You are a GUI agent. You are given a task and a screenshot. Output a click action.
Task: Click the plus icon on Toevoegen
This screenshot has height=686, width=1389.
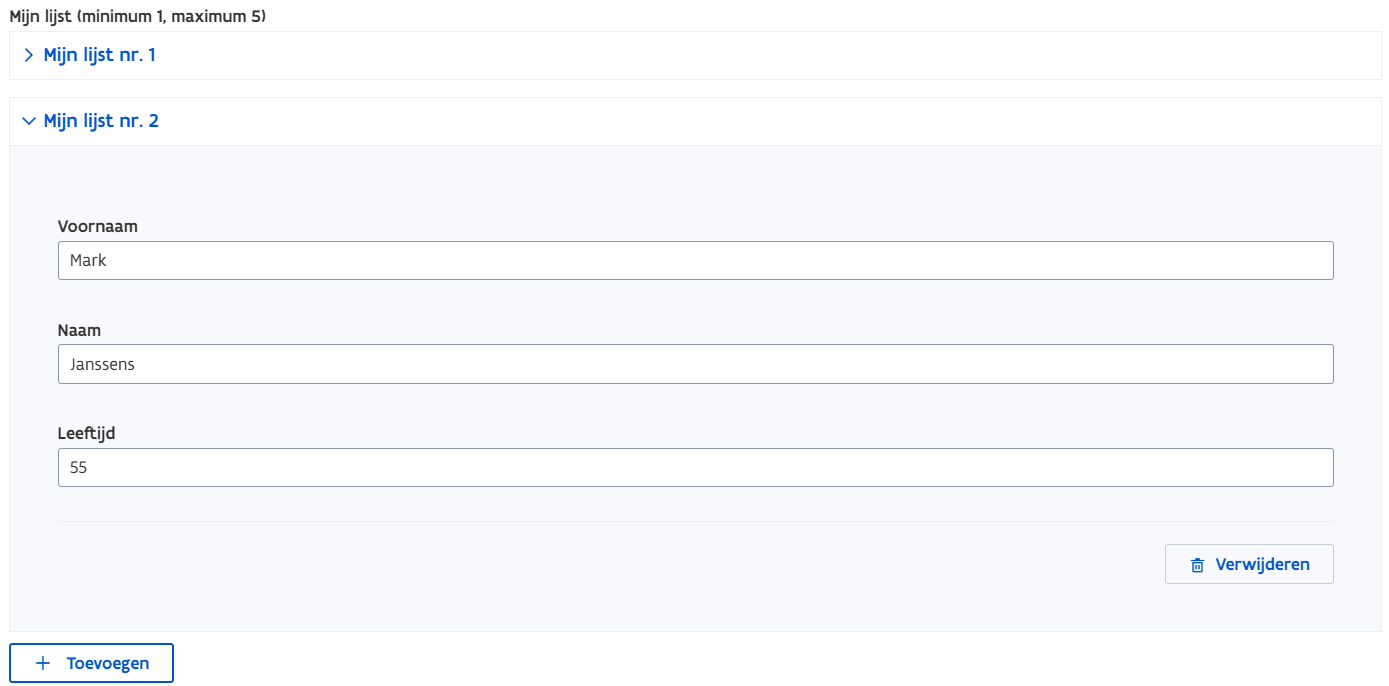[42, 663]
